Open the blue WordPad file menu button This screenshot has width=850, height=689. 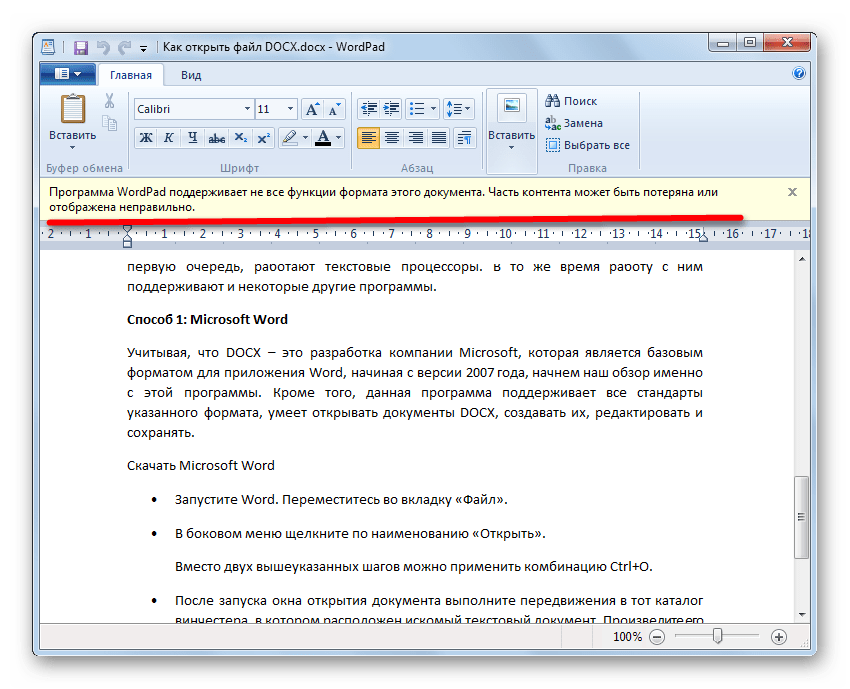67,74
